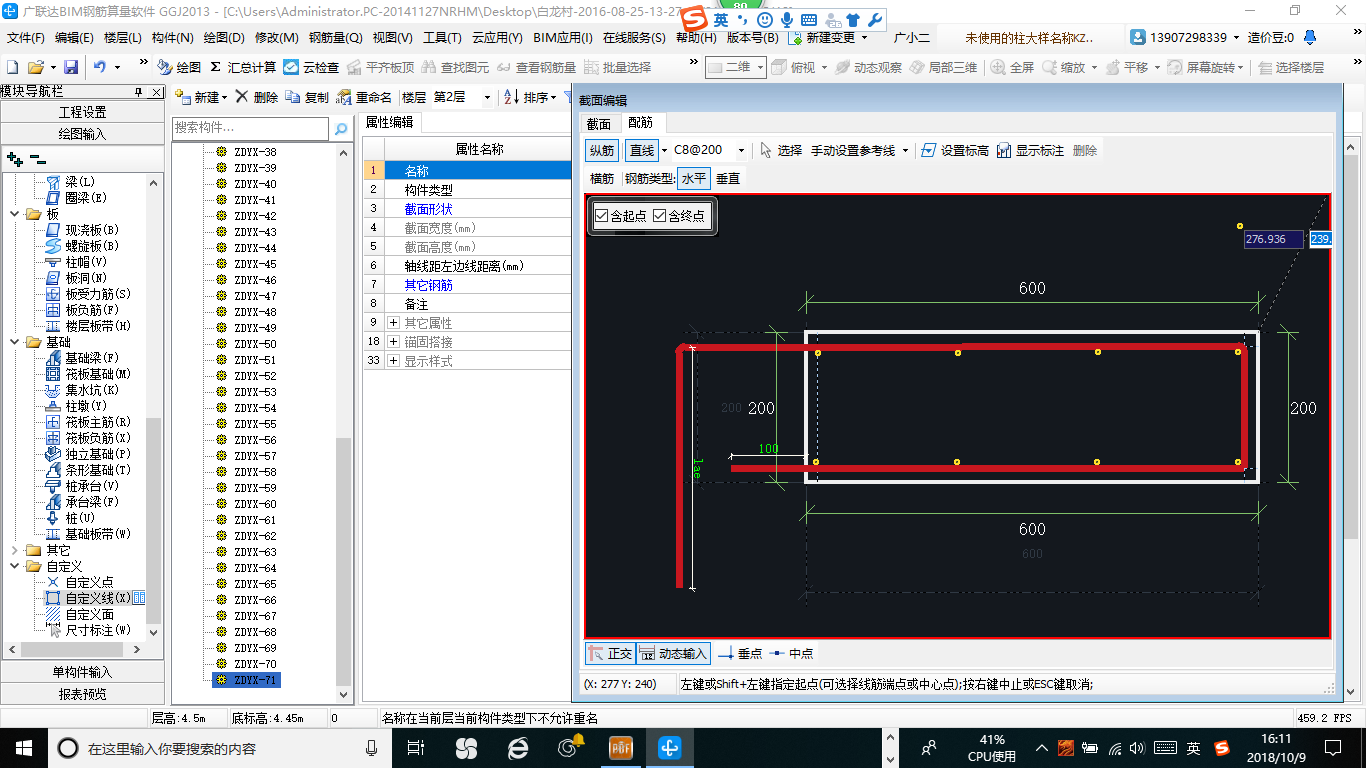
Task: Open the 绘图(D) menu
Action: tap(223, 37)
